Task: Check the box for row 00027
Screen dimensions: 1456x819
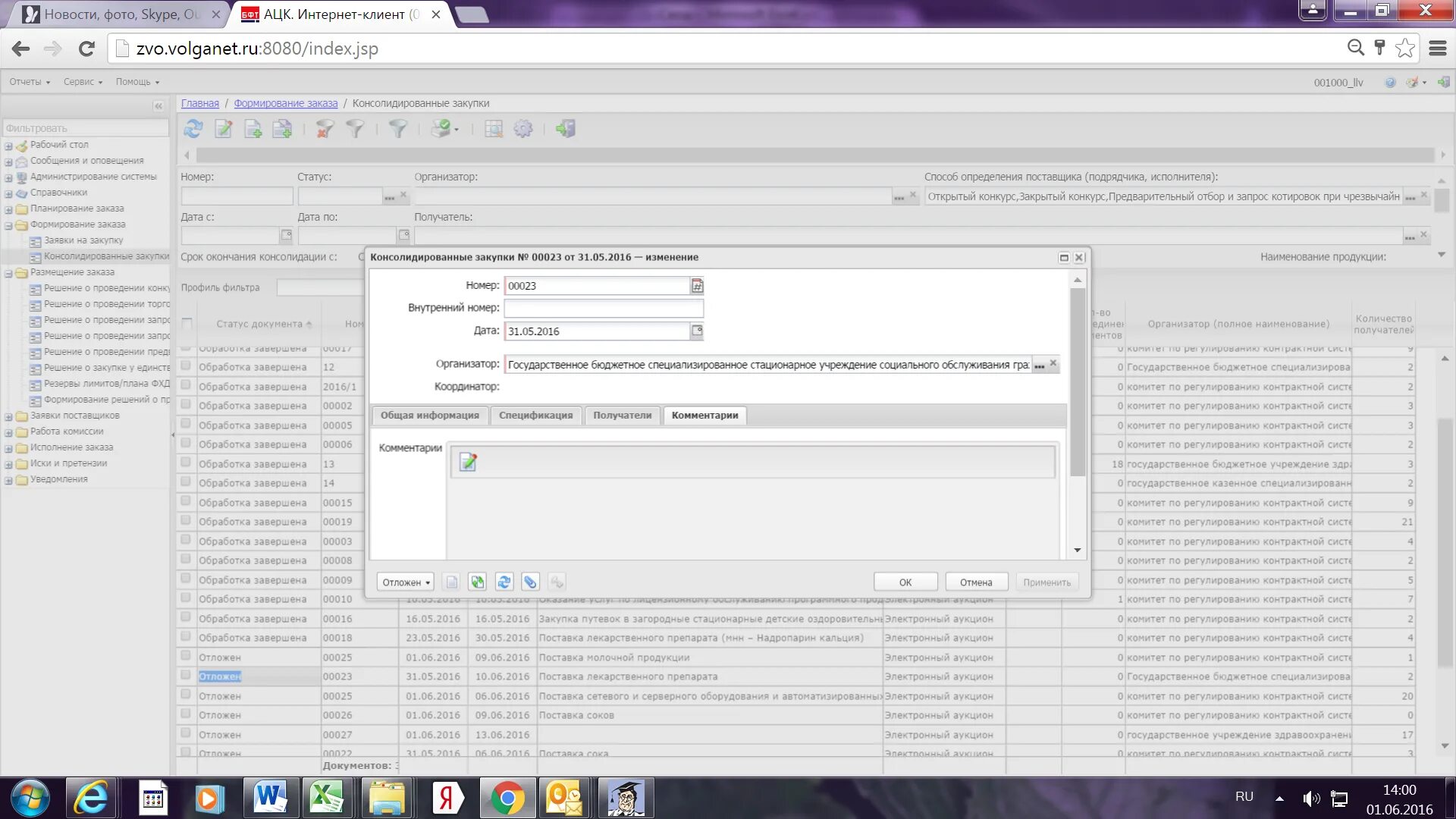Action: click(186, 733)
